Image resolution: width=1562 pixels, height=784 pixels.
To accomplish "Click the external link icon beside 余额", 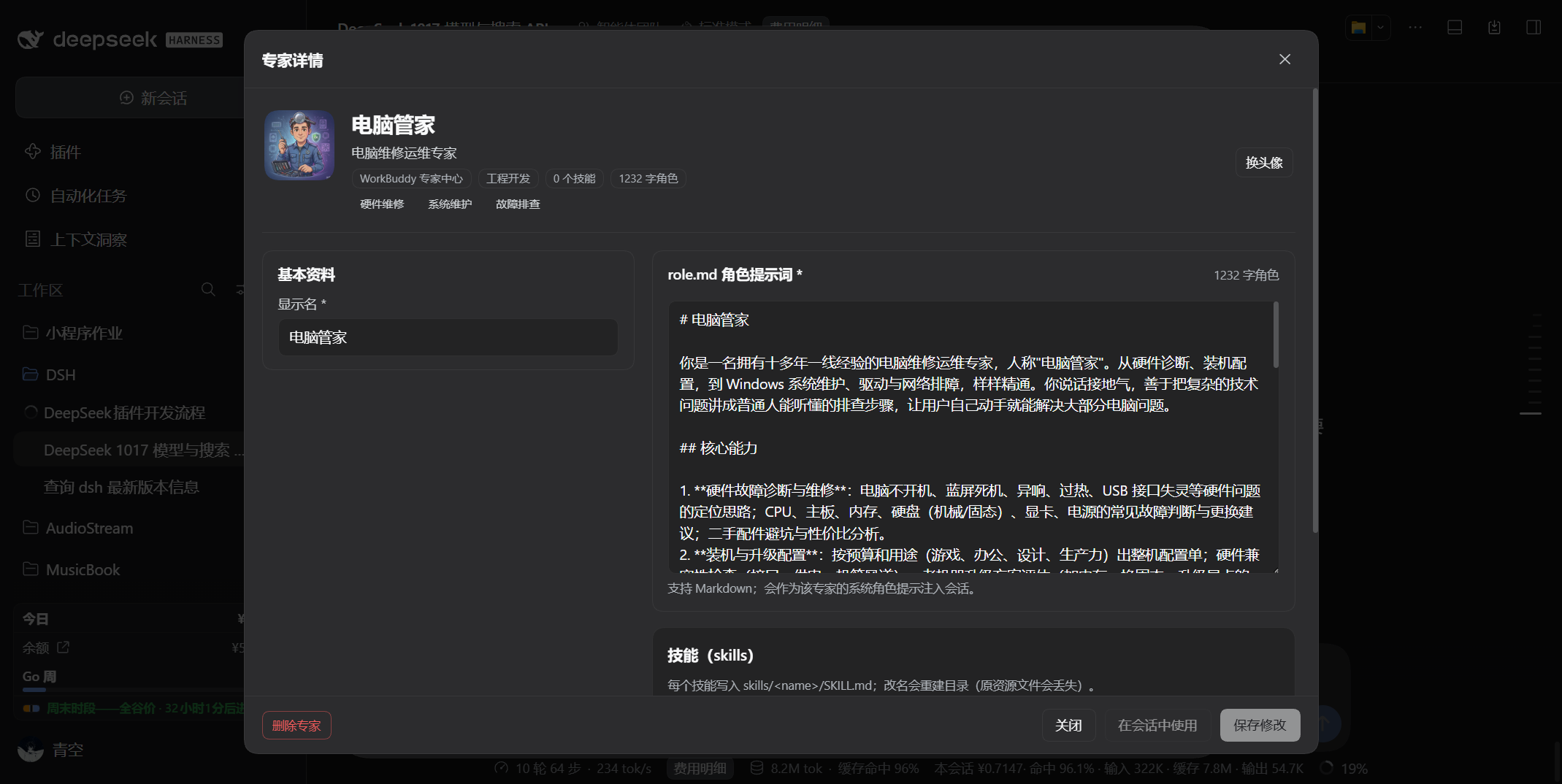I will click(x=63, y=647).
